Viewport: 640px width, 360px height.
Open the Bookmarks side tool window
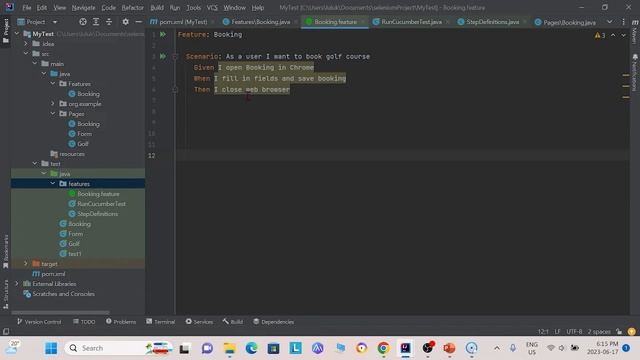(6, 251)
